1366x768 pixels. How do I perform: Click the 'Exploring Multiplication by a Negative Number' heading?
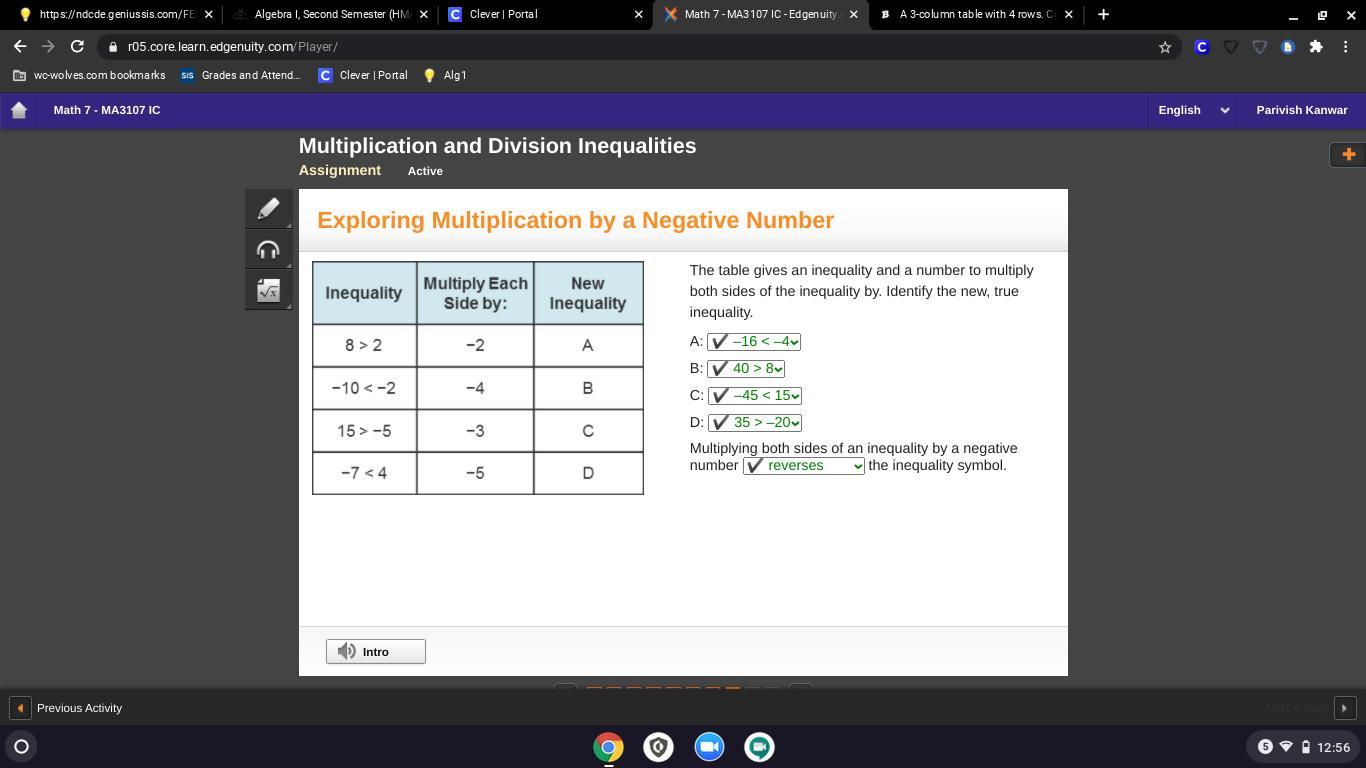coord(576,220)
